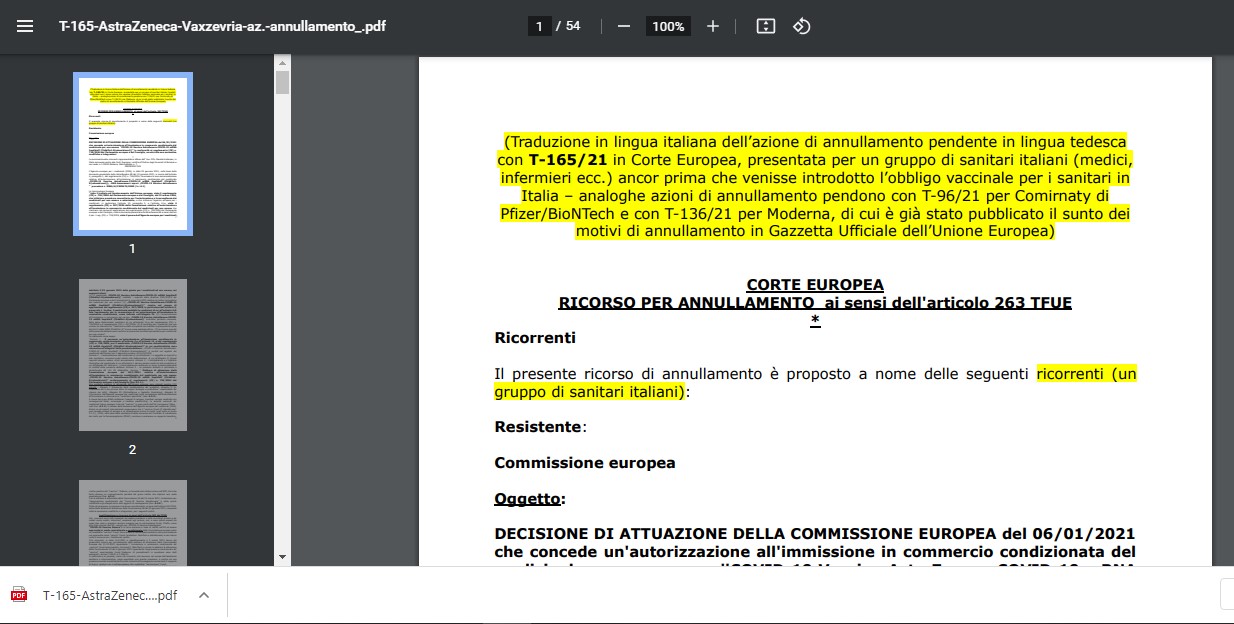The height and width of the screenshot is (624, 1234).
Task: Click the thumbnail sidebar scrollbar thumb
Action: pyautogui.click(x=282, y=82)
